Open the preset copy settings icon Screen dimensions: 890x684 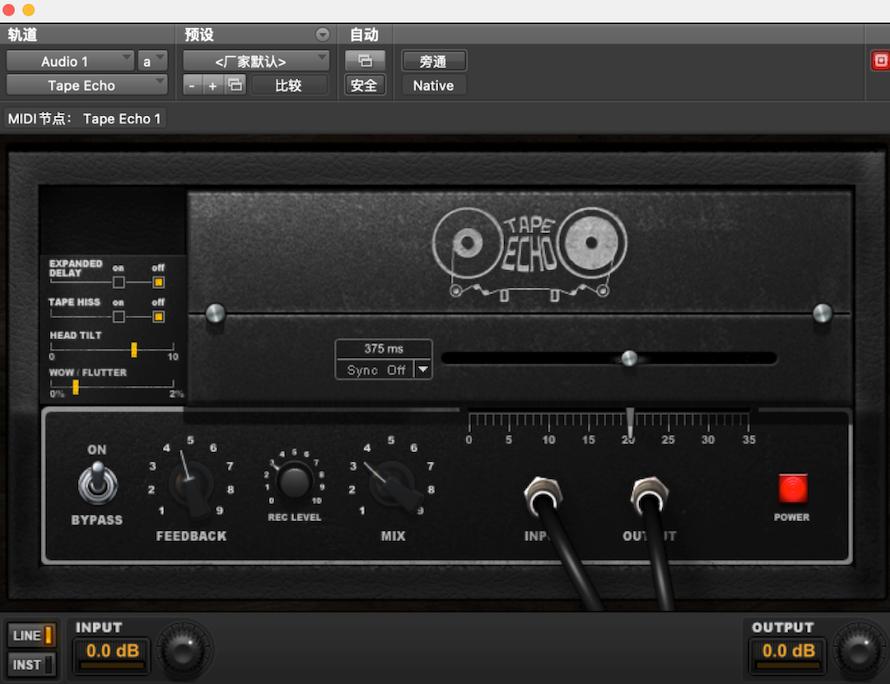tap(235, 85)
